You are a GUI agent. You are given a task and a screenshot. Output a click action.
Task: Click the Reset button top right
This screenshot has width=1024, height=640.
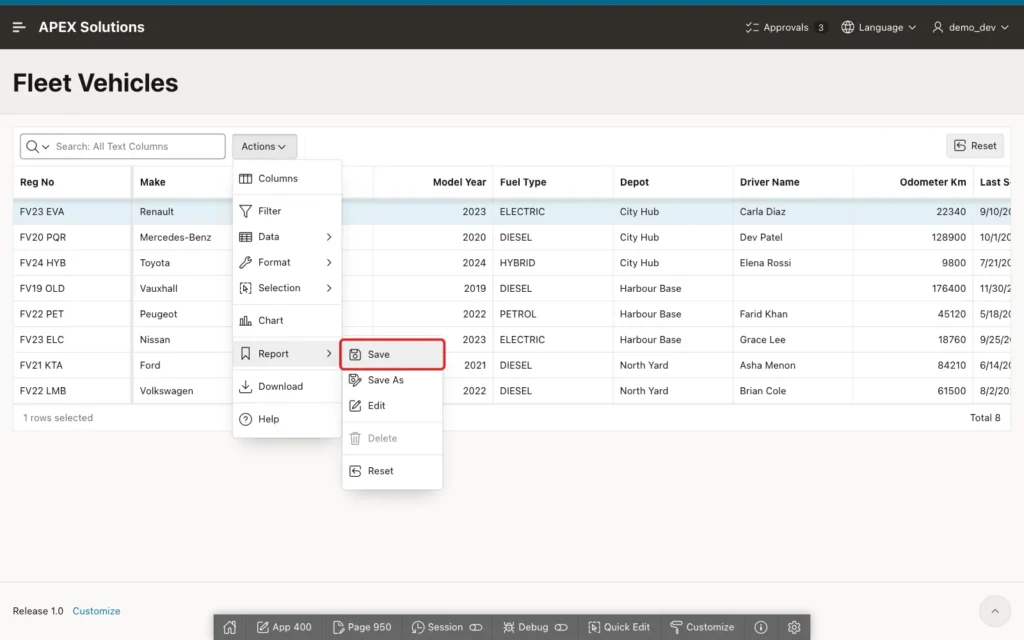(975, 146)
